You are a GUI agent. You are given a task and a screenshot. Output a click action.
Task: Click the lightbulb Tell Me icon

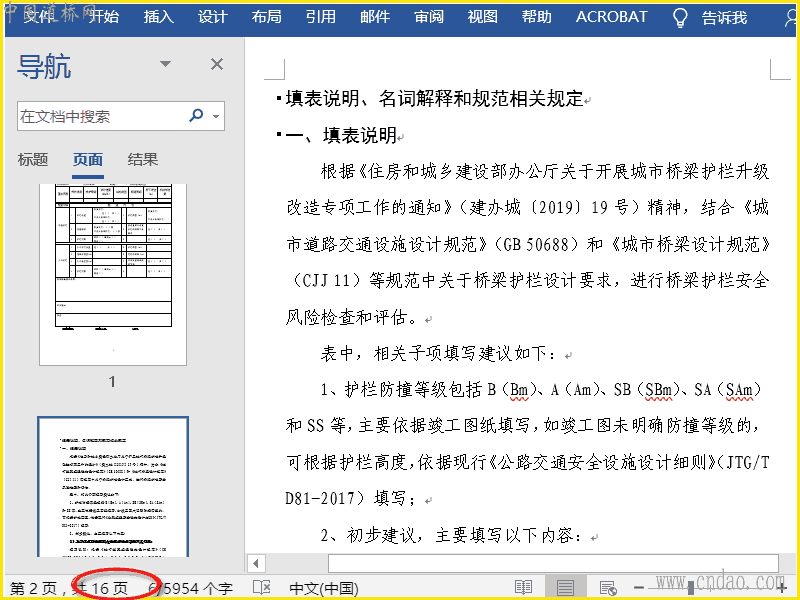[680, 17]
